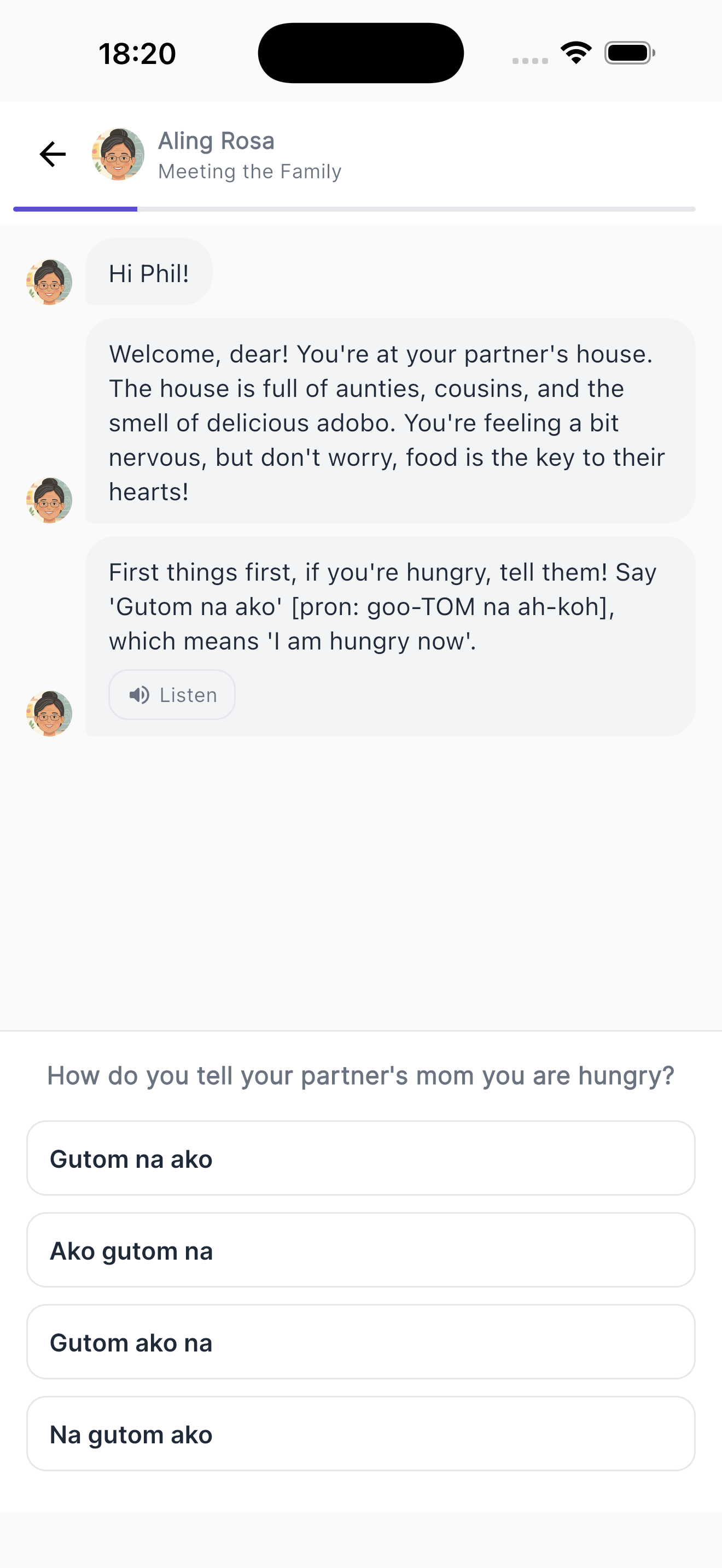
Task: Tap the avatar beside 'Hi Phil!' message
Action: tap(49, 282)
